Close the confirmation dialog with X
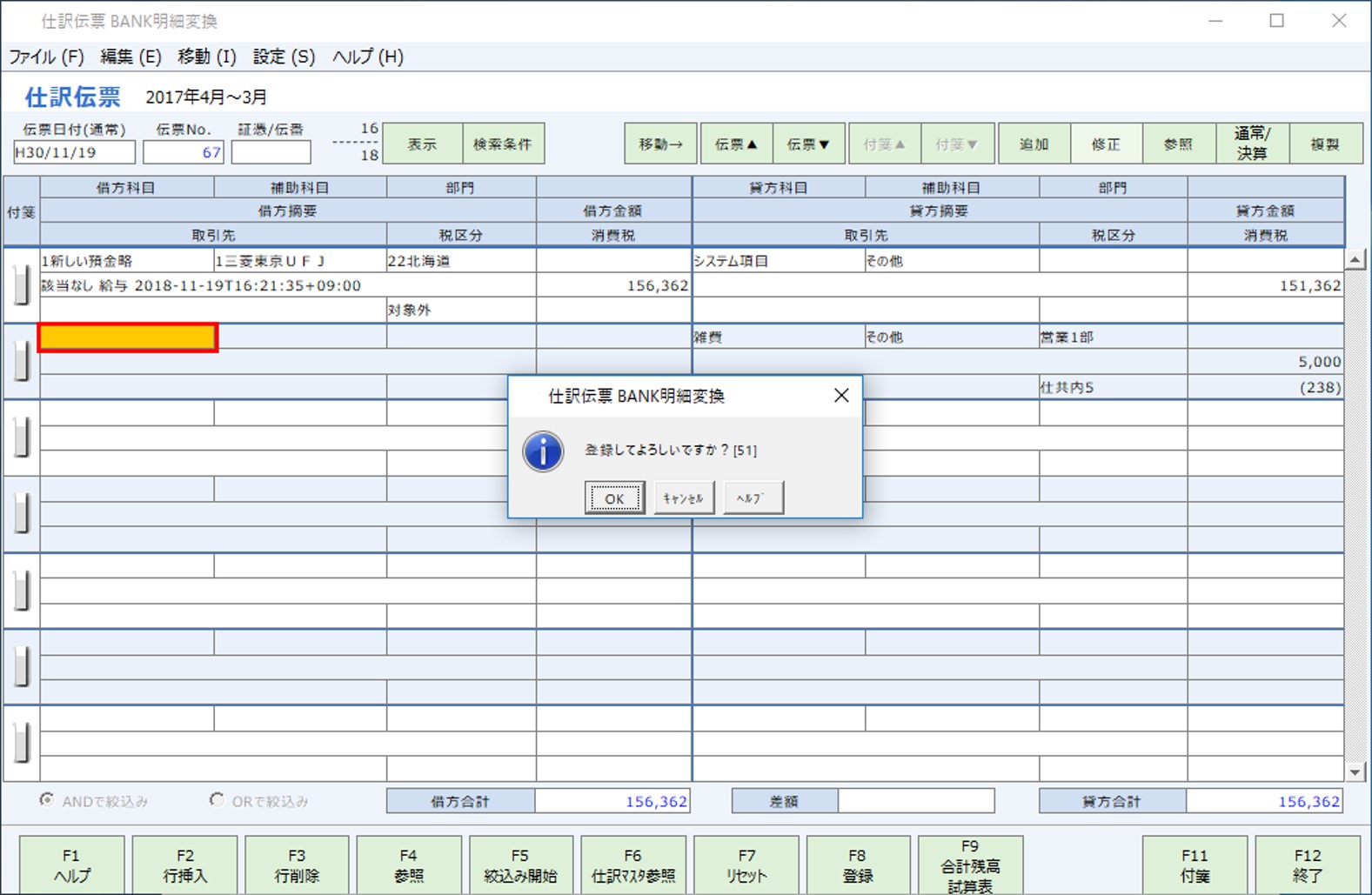 (840, 396)
